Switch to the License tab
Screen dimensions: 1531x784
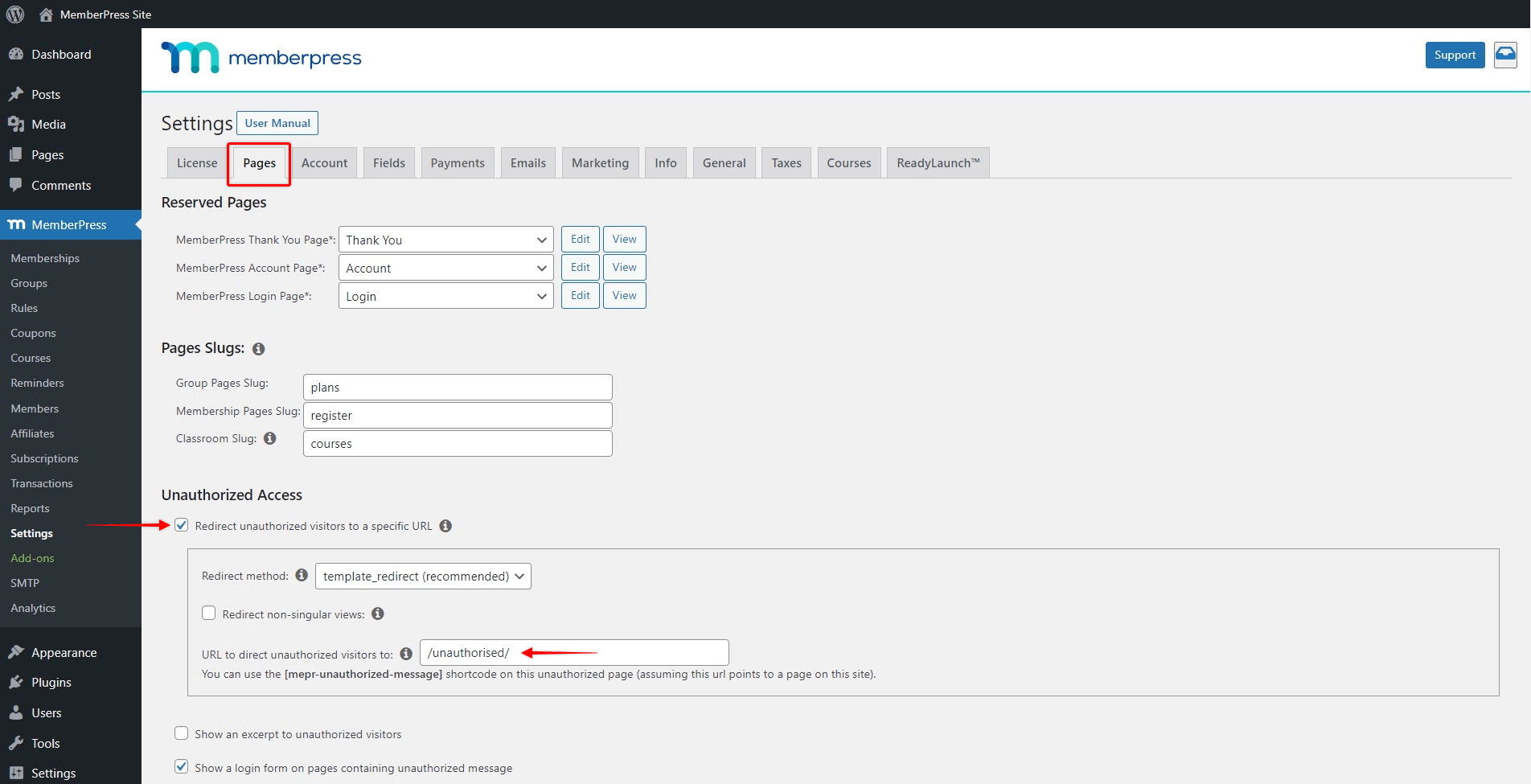point(197,162)
